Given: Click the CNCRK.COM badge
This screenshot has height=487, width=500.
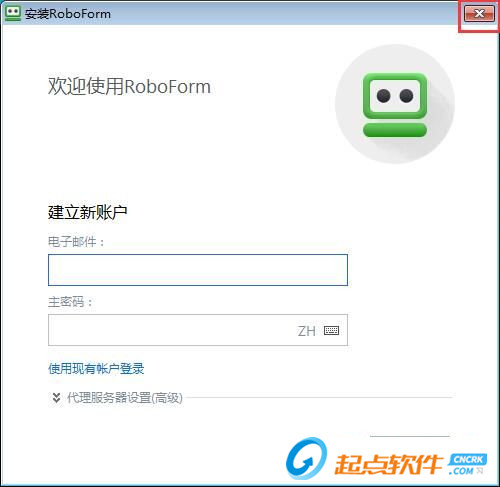Looking at the screenshot, I should point(467,464).
